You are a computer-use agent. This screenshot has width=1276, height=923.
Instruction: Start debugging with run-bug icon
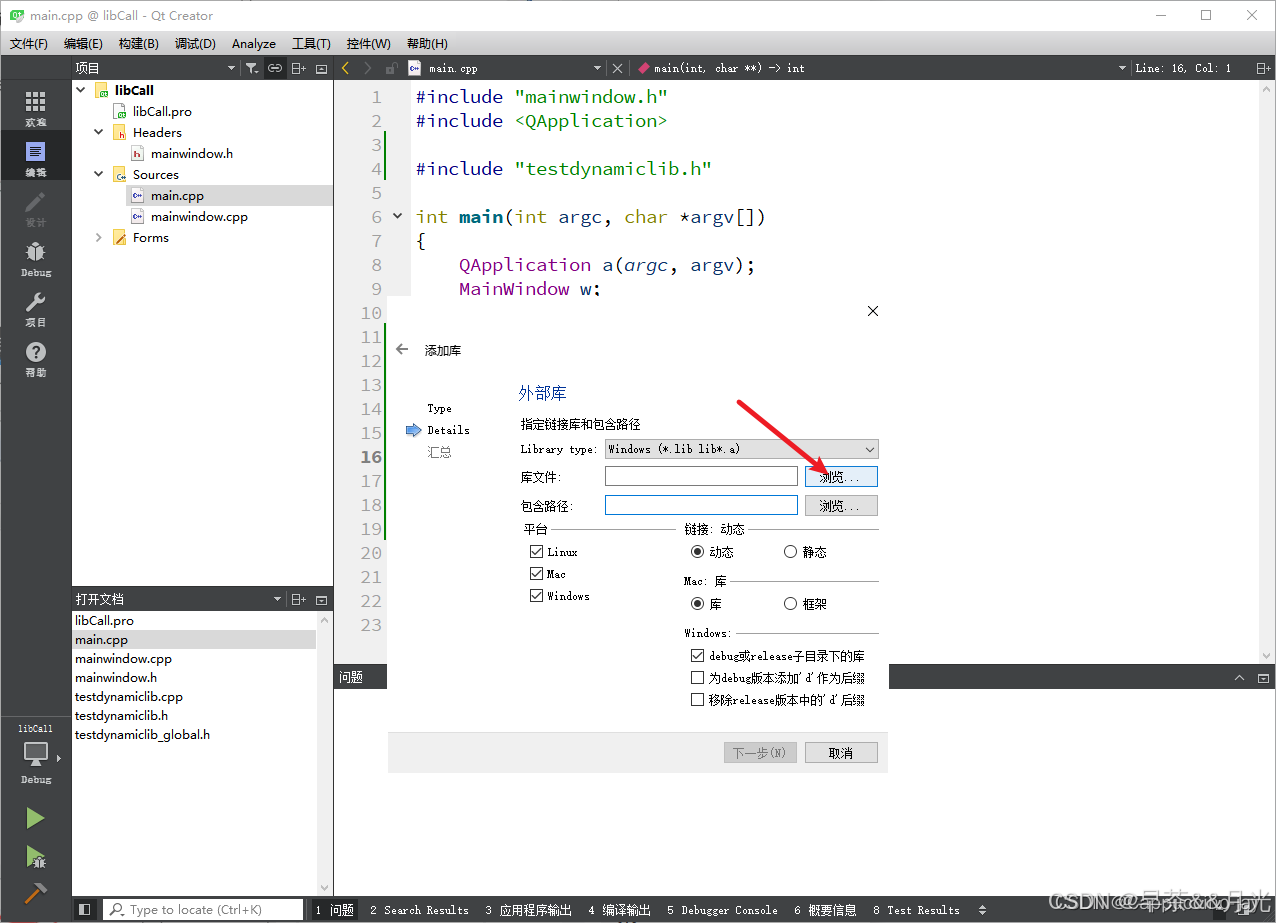point(35,856)
